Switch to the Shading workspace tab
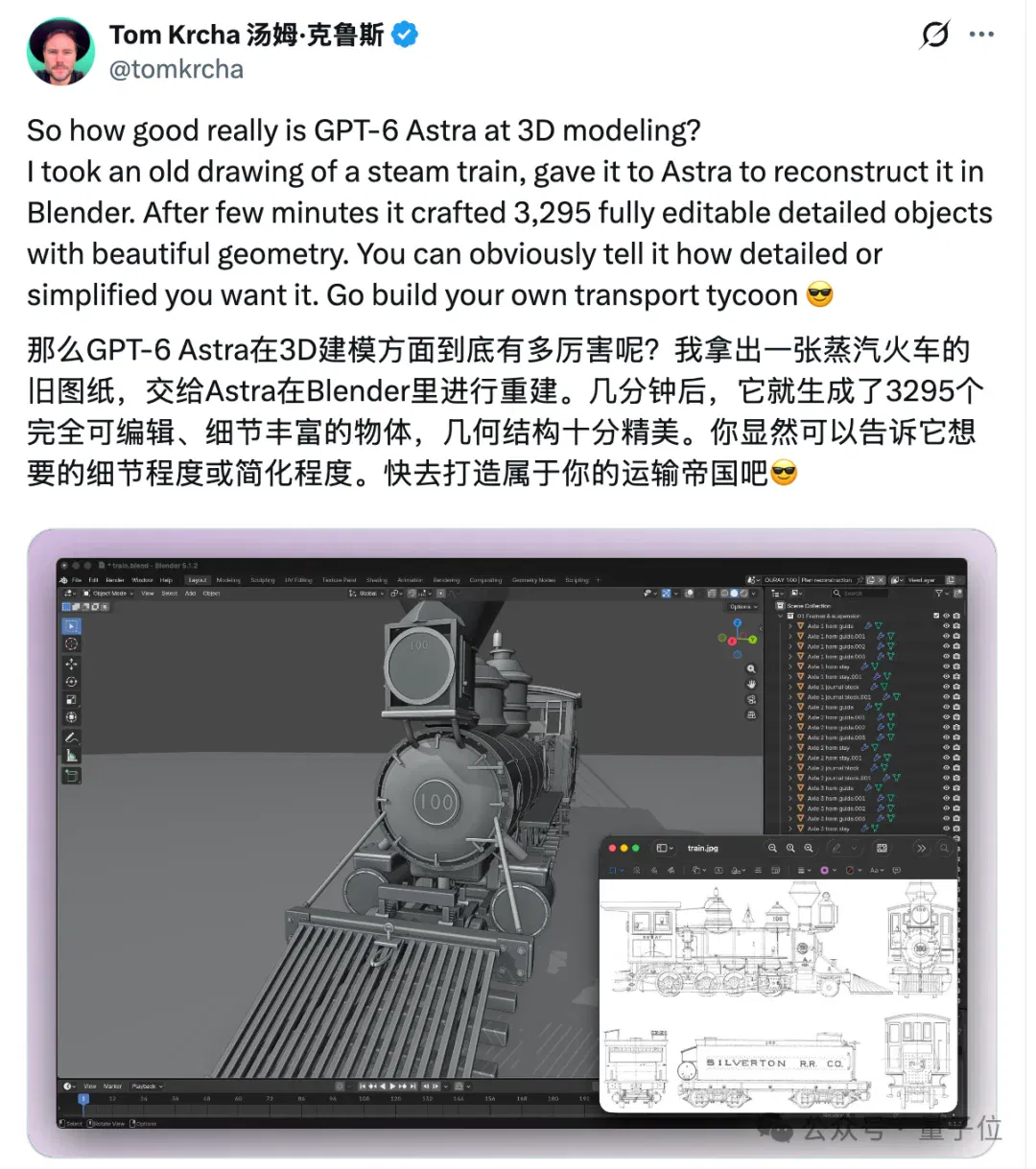 tap(376, 579)
